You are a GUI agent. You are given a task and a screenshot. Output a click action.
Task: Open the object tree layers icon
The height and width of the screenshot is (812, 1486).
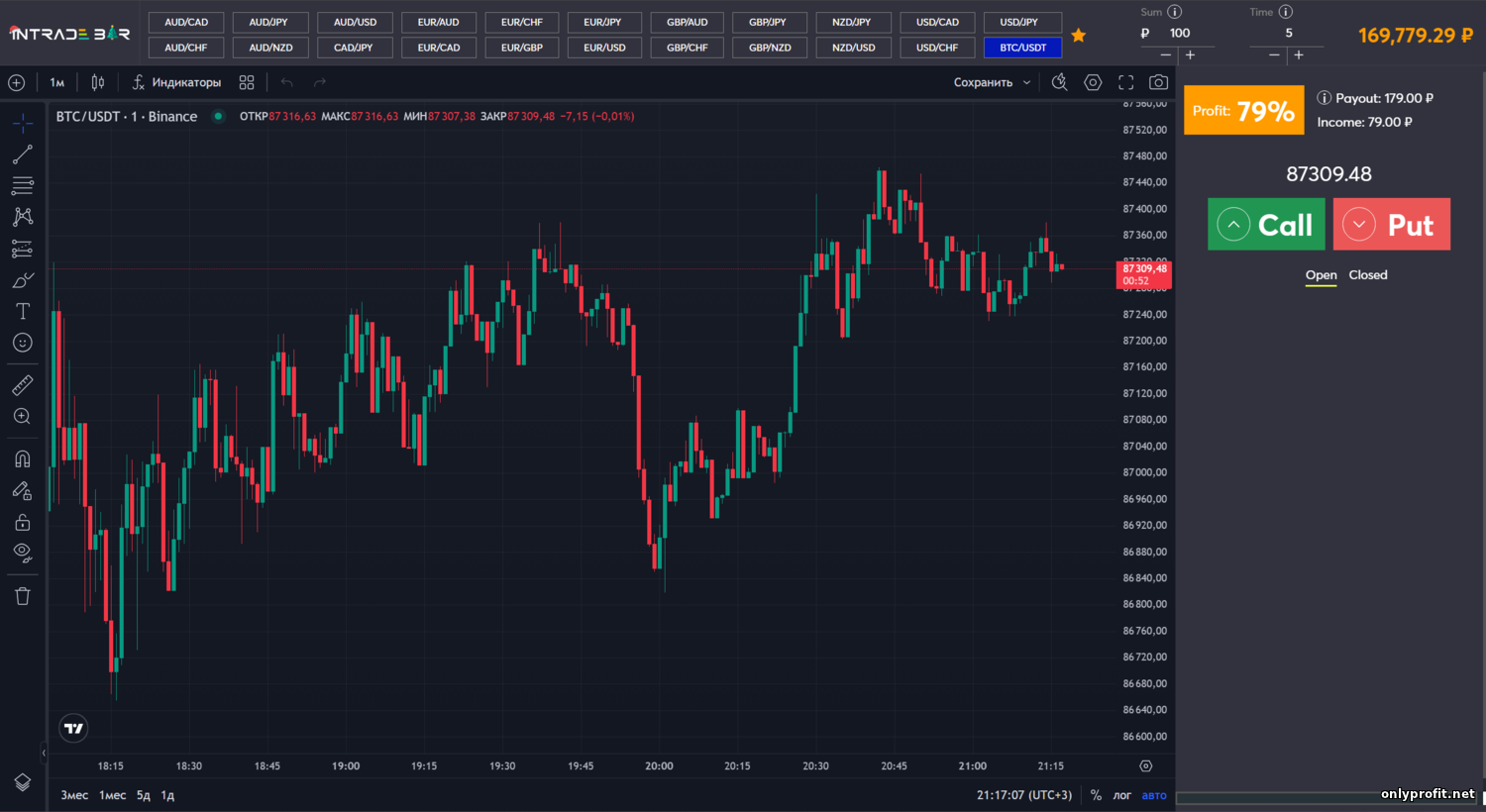23,782
